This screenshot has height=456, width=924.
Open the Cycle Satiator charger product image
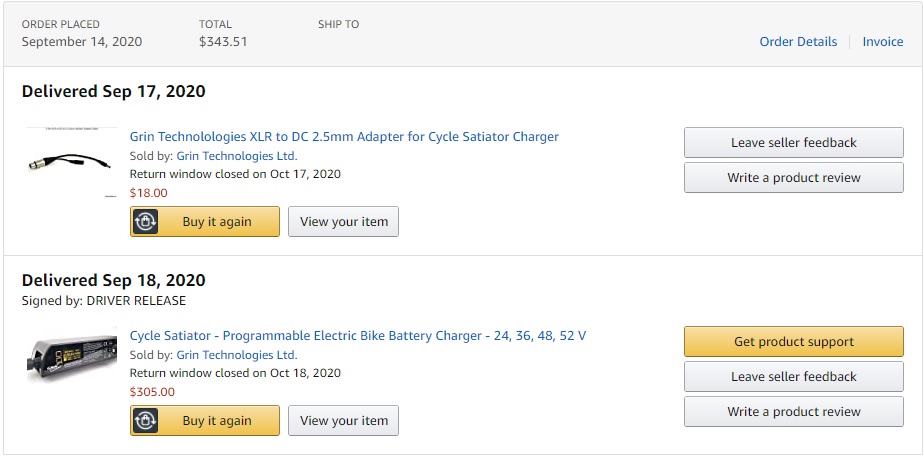coord(71,355)
